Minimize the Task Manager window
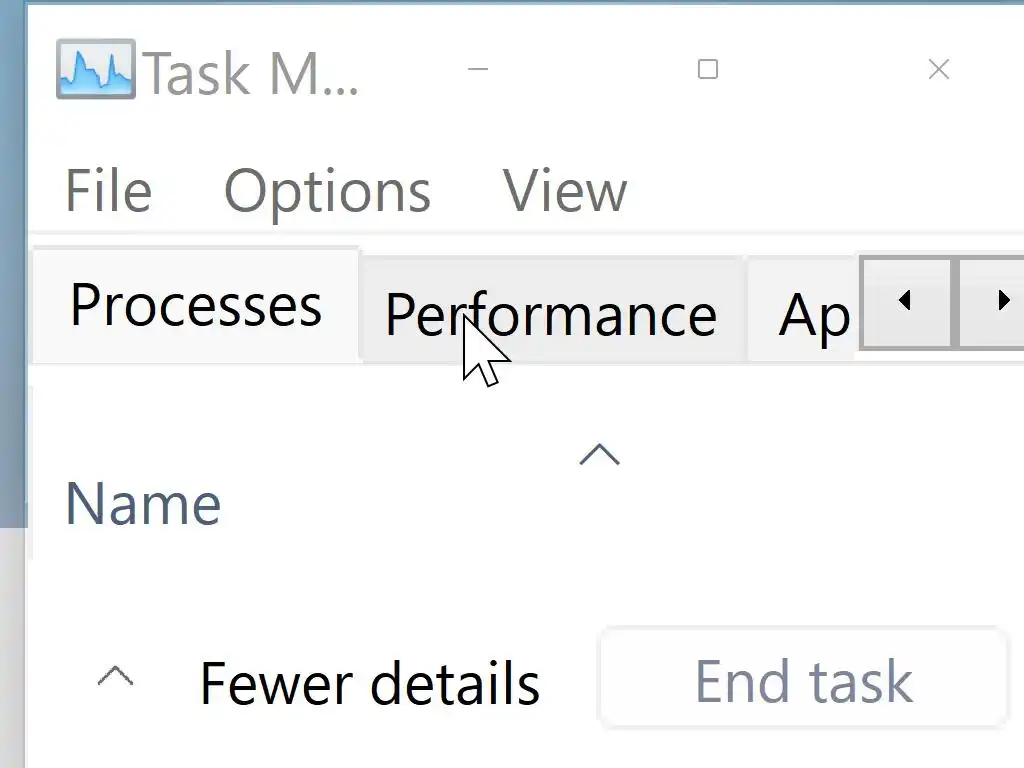Image resolution: width=1024 pixels, height=768 pixels. click(x=478, y=69)
